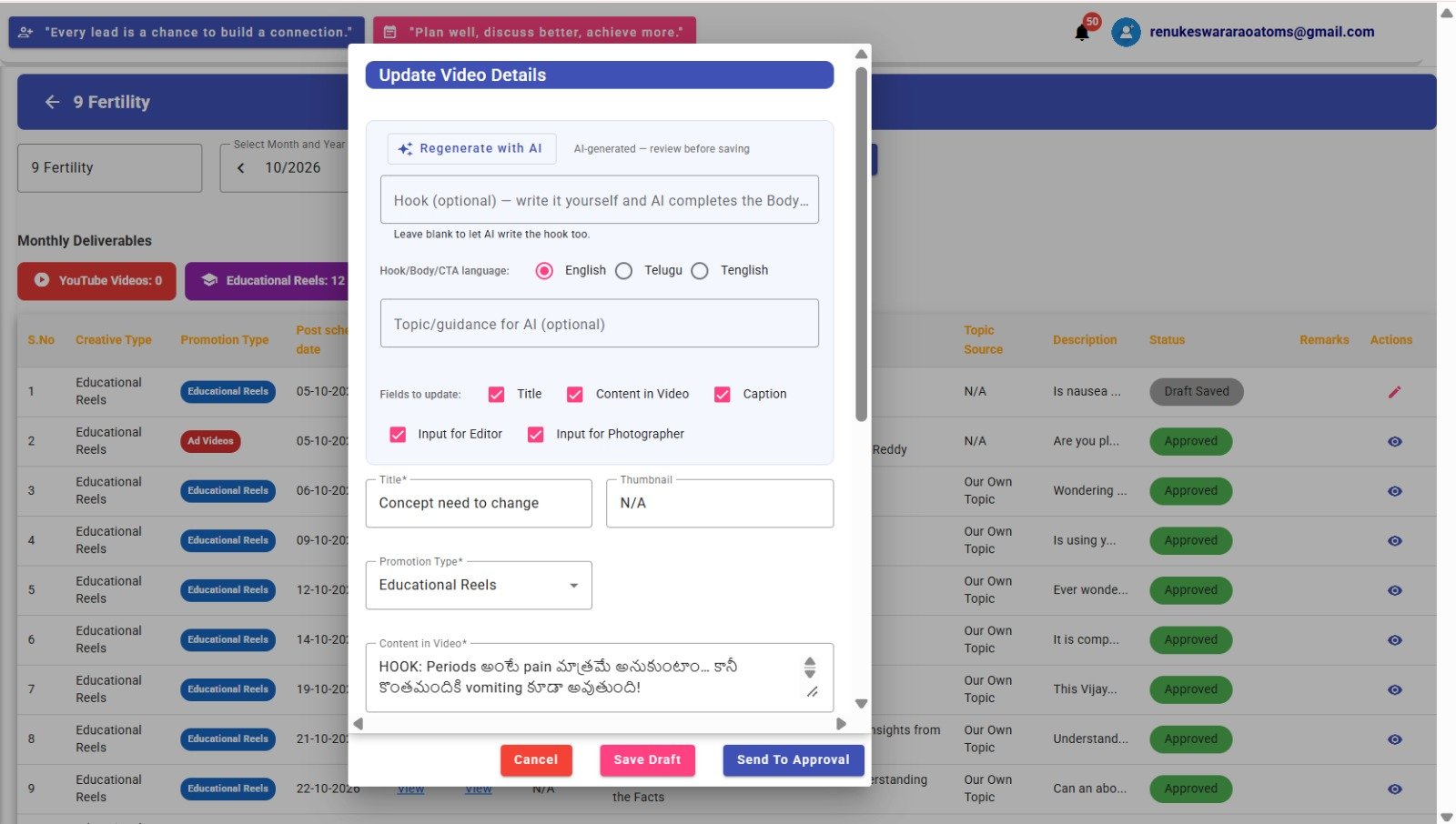Grab the Content in Video resize handle
1456x824 pixels.
[x=812, y=693]
